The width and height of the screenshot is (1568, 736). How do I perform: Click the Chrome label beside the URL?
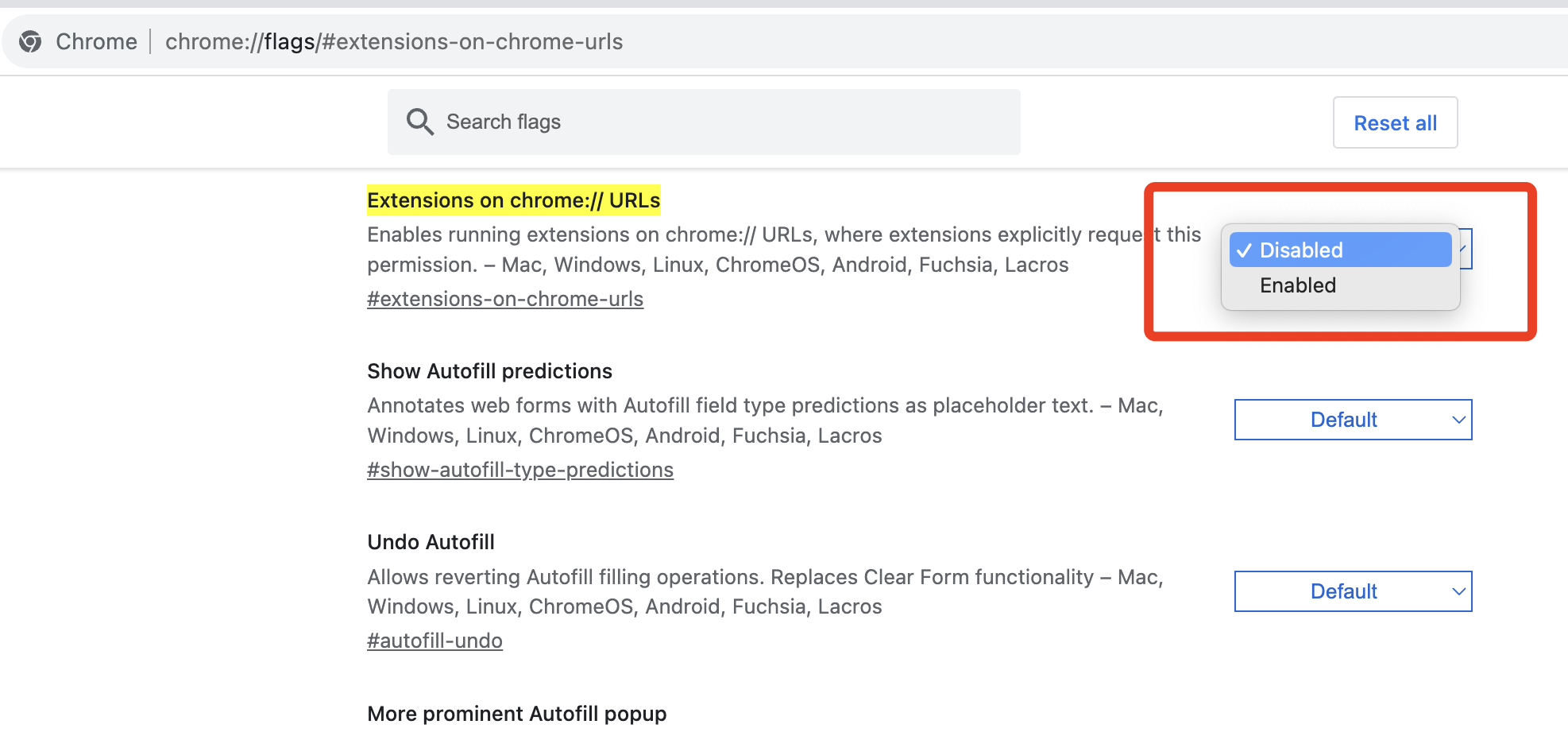(96, 41)
